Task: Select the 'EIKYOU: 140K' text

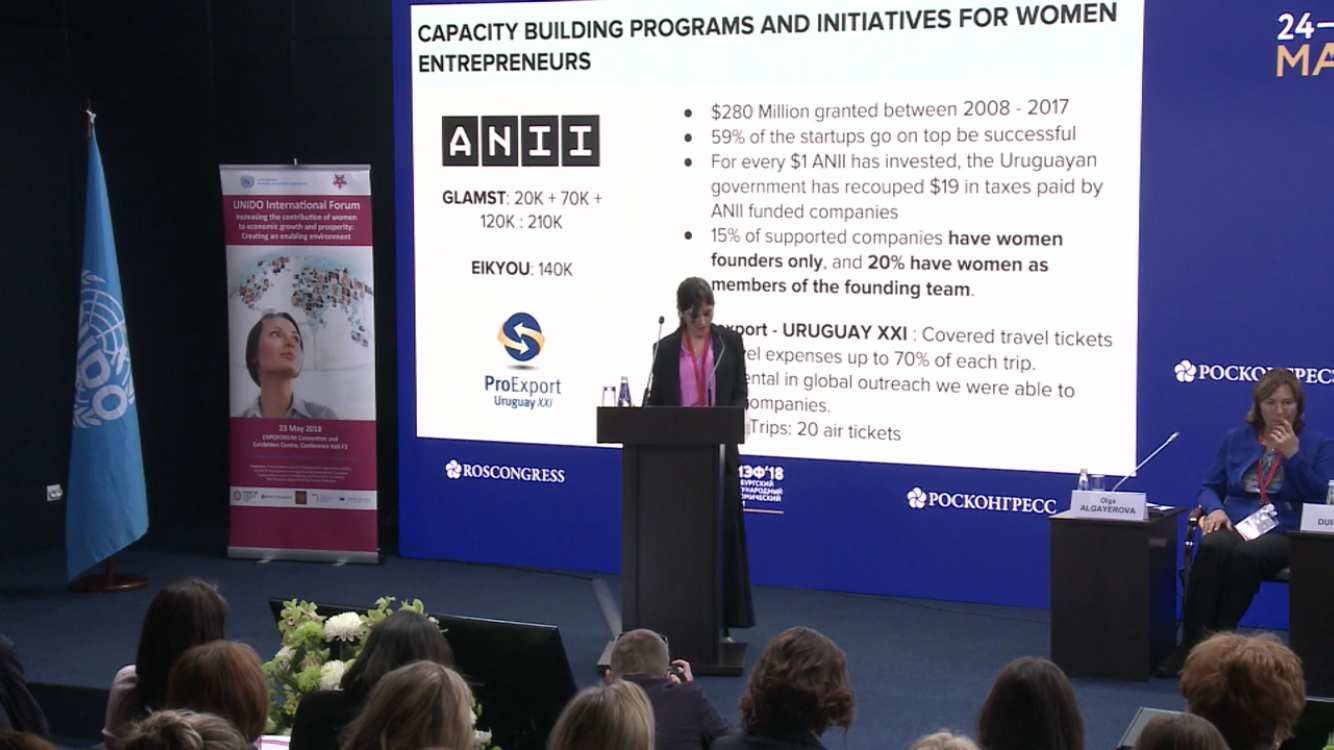Action: click(x=522, y=269)
